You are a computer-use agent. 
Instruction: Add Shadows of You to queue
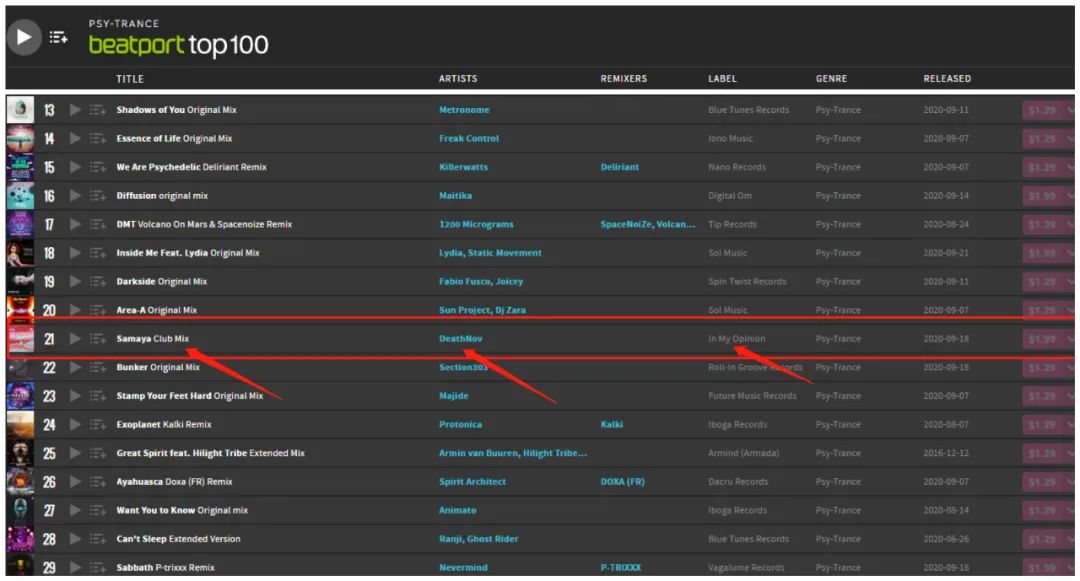click(97, 109)
